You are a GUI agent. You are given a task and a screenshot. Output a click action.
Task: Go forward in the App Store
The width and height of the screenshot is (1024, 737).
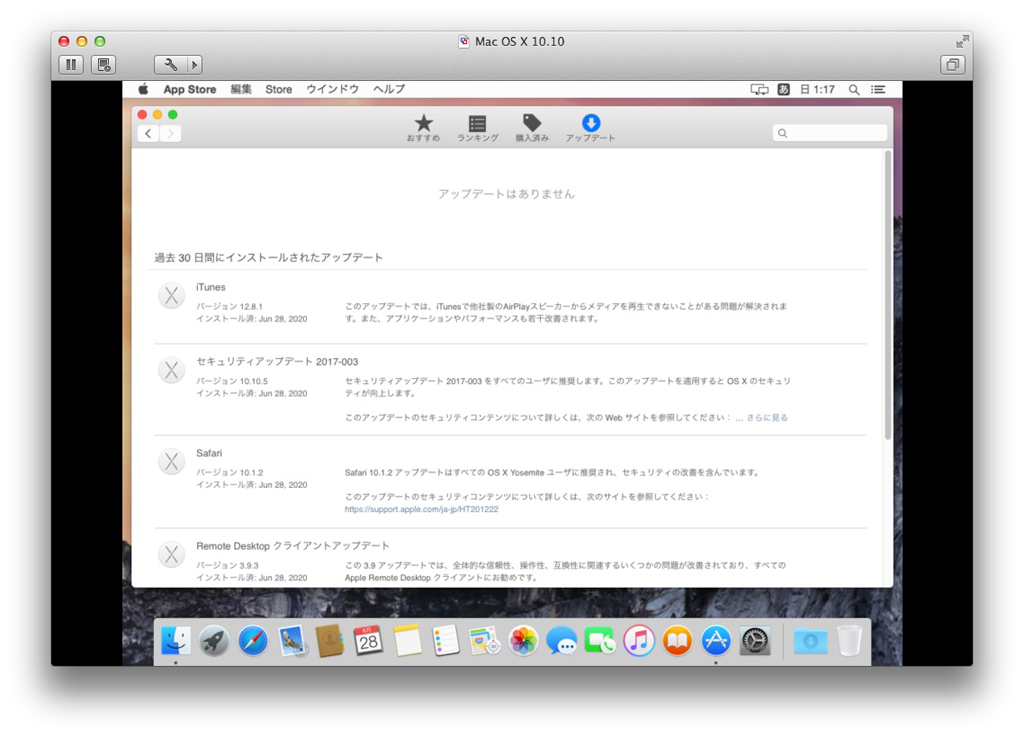tap(170, 133)
